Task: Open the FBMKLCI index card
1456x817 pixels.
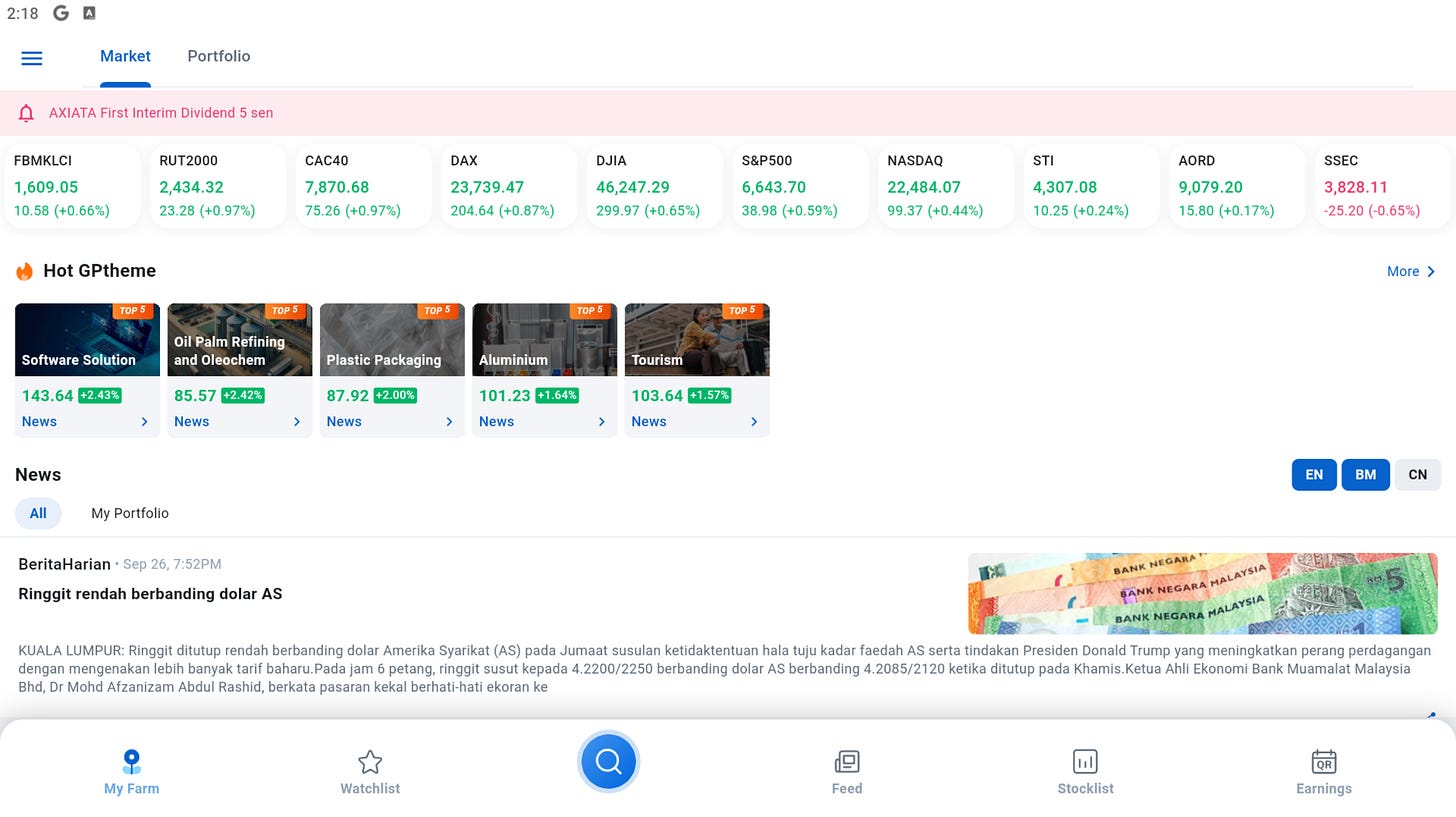Action: click(x=72, y=186)
